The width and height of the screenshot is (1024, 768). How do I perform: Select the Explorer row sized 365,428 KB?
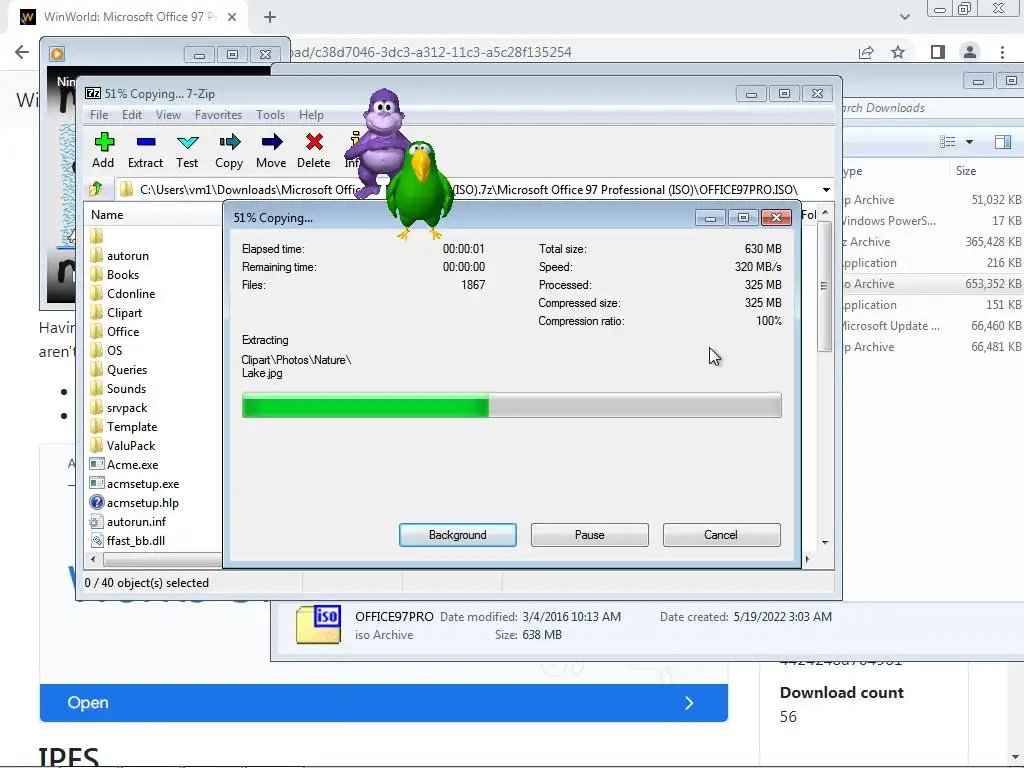(933, 242)
